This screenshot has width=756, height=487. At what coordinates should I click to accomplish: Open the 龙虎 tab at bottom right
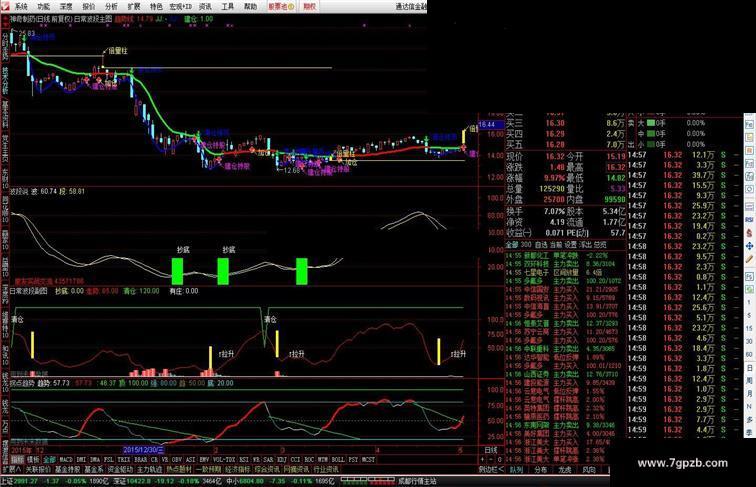(565, 469)
